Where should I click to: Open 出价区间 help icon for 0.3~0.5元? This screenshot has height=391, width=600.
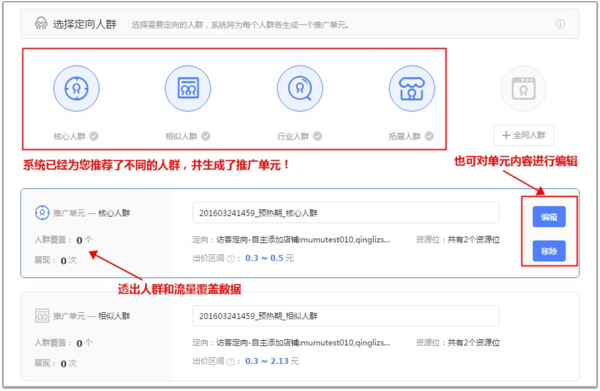click(x=230, y=259)
